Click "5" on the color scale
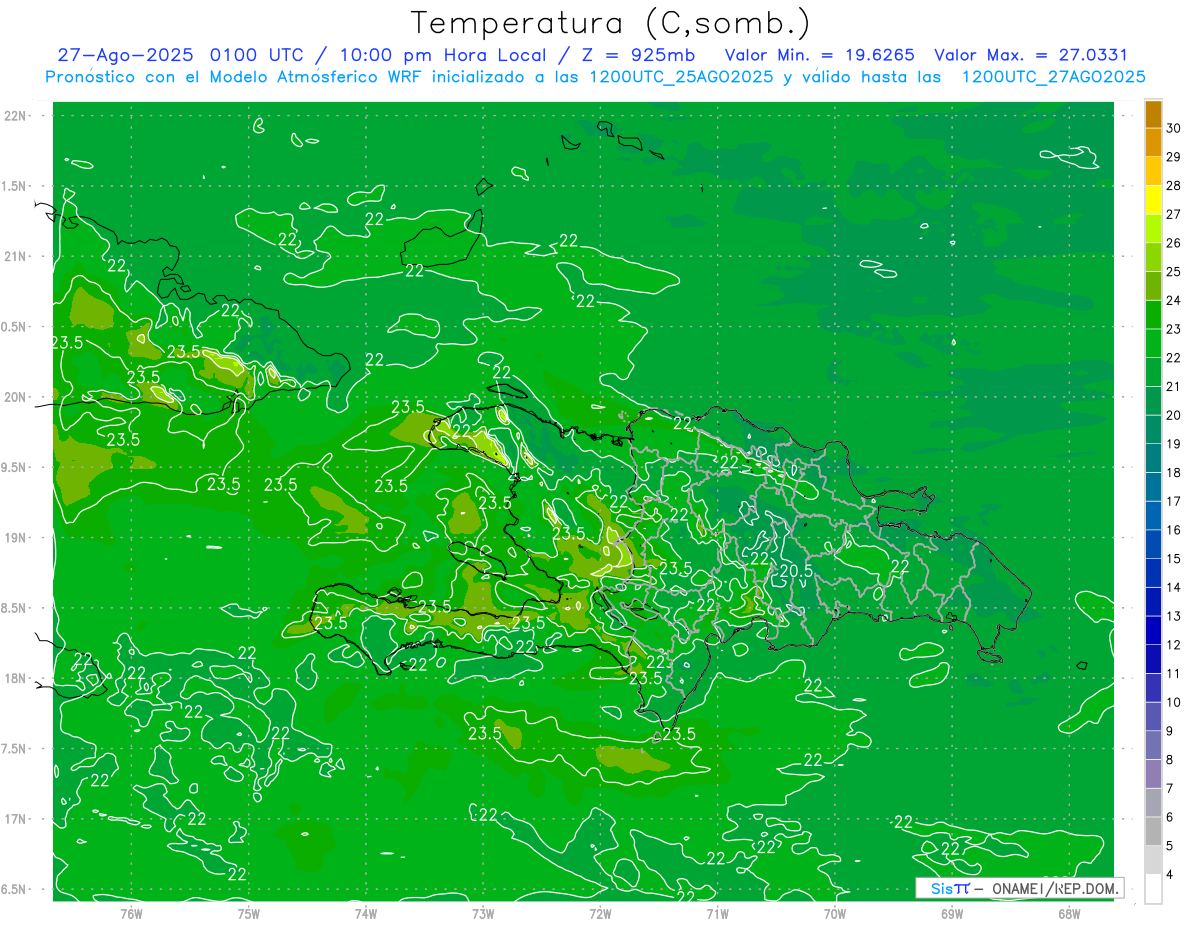Viewport: 1200px width, 927px height. click(x=1170, y=845)
